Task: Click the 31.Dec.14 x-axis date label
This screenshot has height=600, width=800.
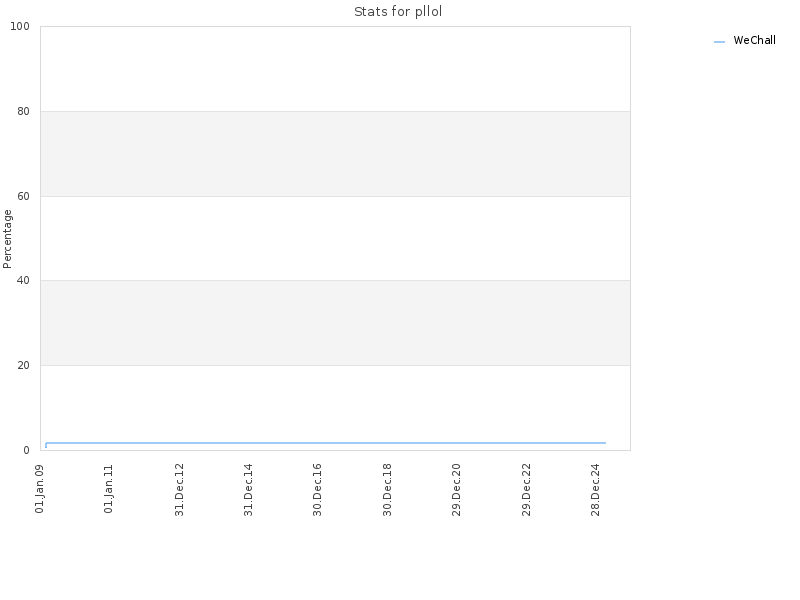Action: point(248,489)
